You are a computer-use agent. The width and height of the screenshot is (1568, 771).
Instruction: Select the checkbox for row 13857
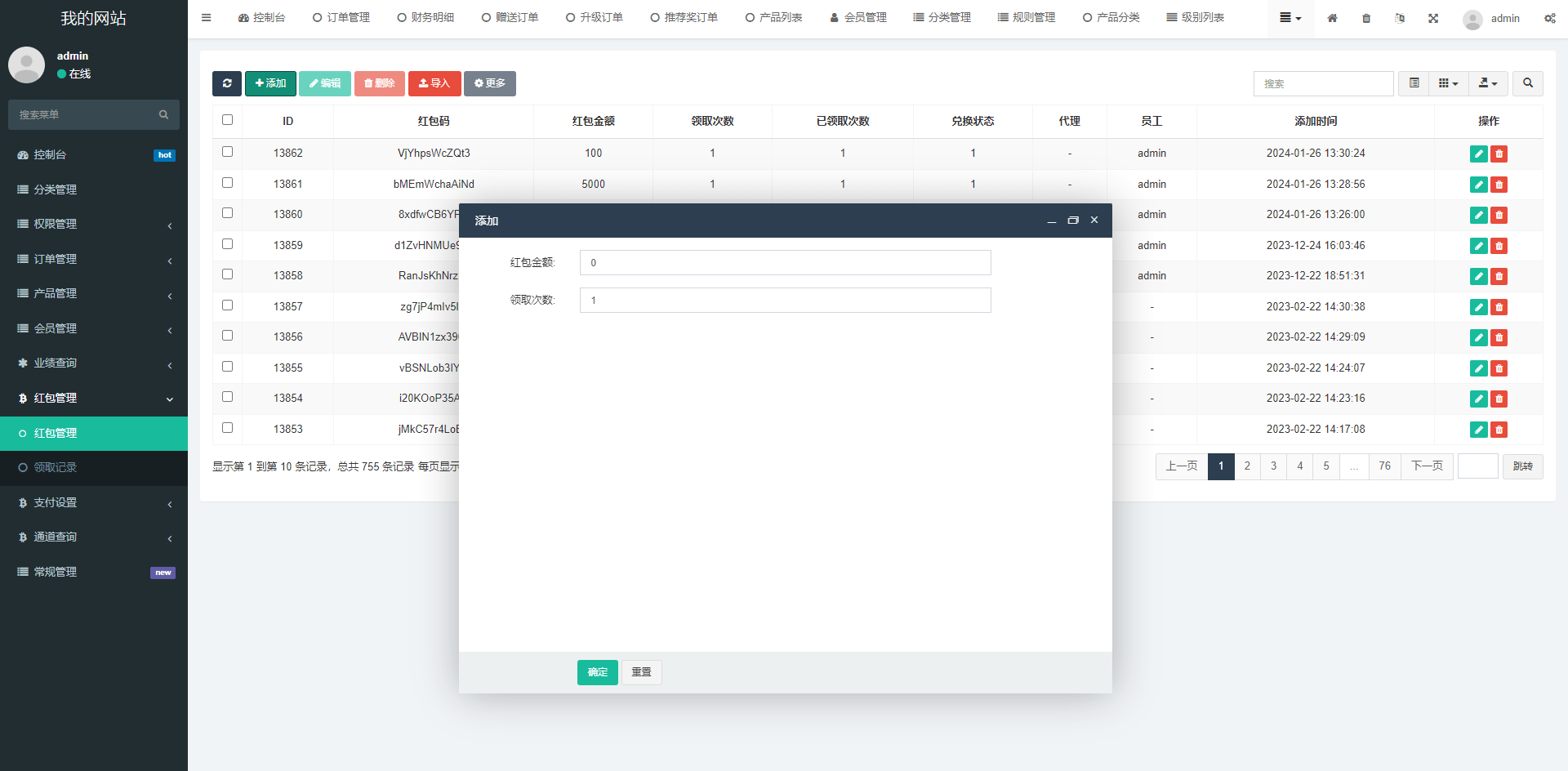point(227,305)
